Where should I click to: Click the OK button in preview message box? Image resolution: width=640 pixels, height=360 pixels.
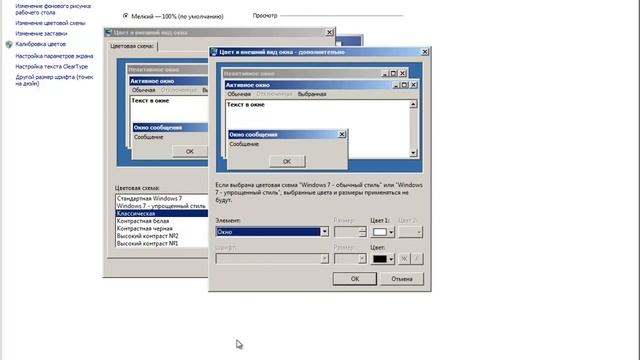pyautogui.click(x=287, y=161)
